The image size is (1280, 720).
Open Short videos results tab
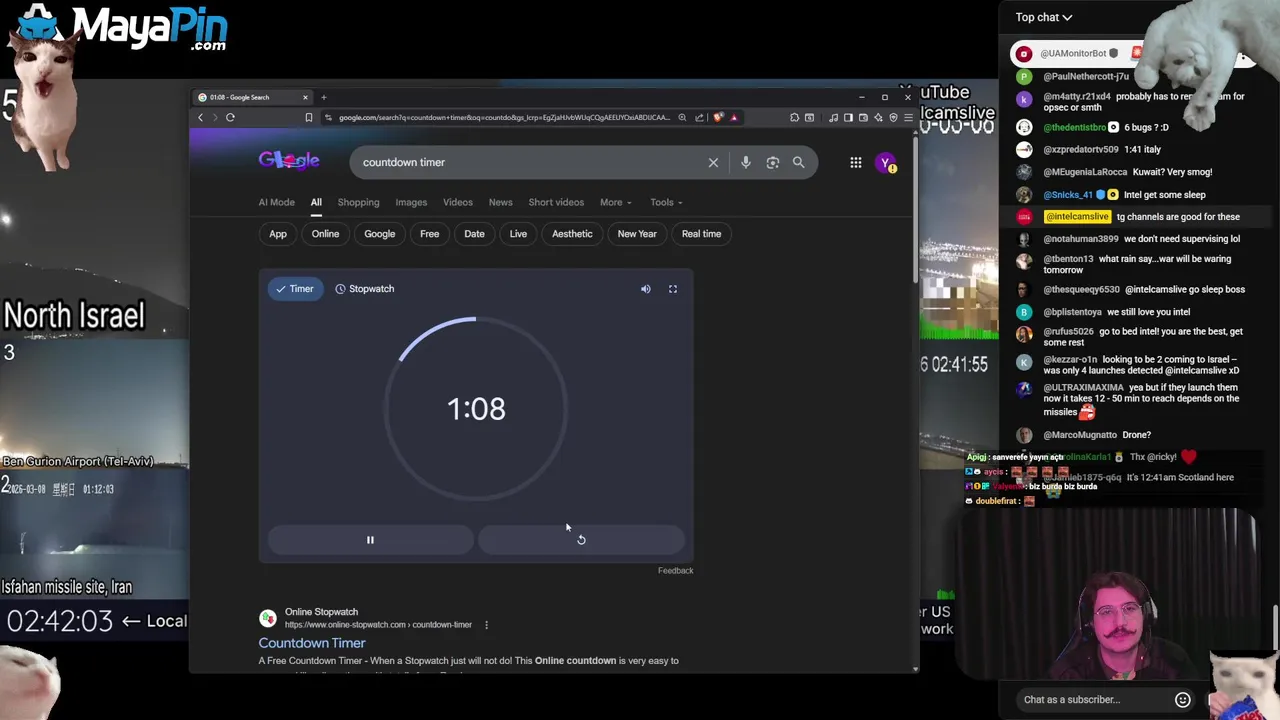556,202
